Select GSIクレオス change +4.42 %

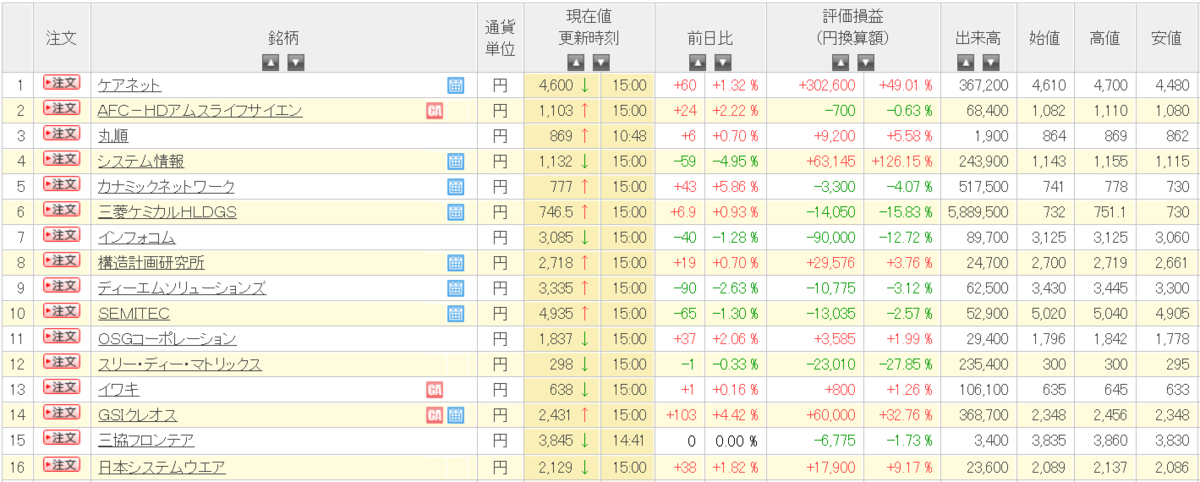[735, 415]
